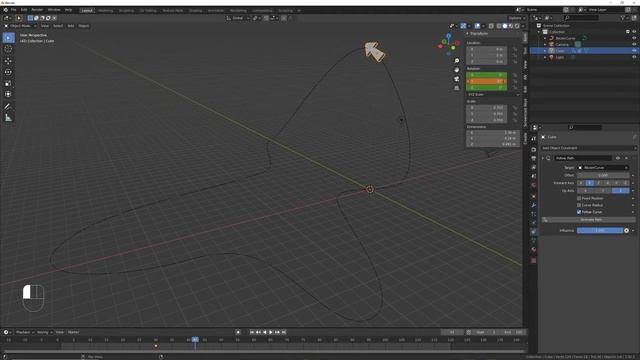
Task: Toggle X-ray display in the viewport header
Action: [491, 26]
